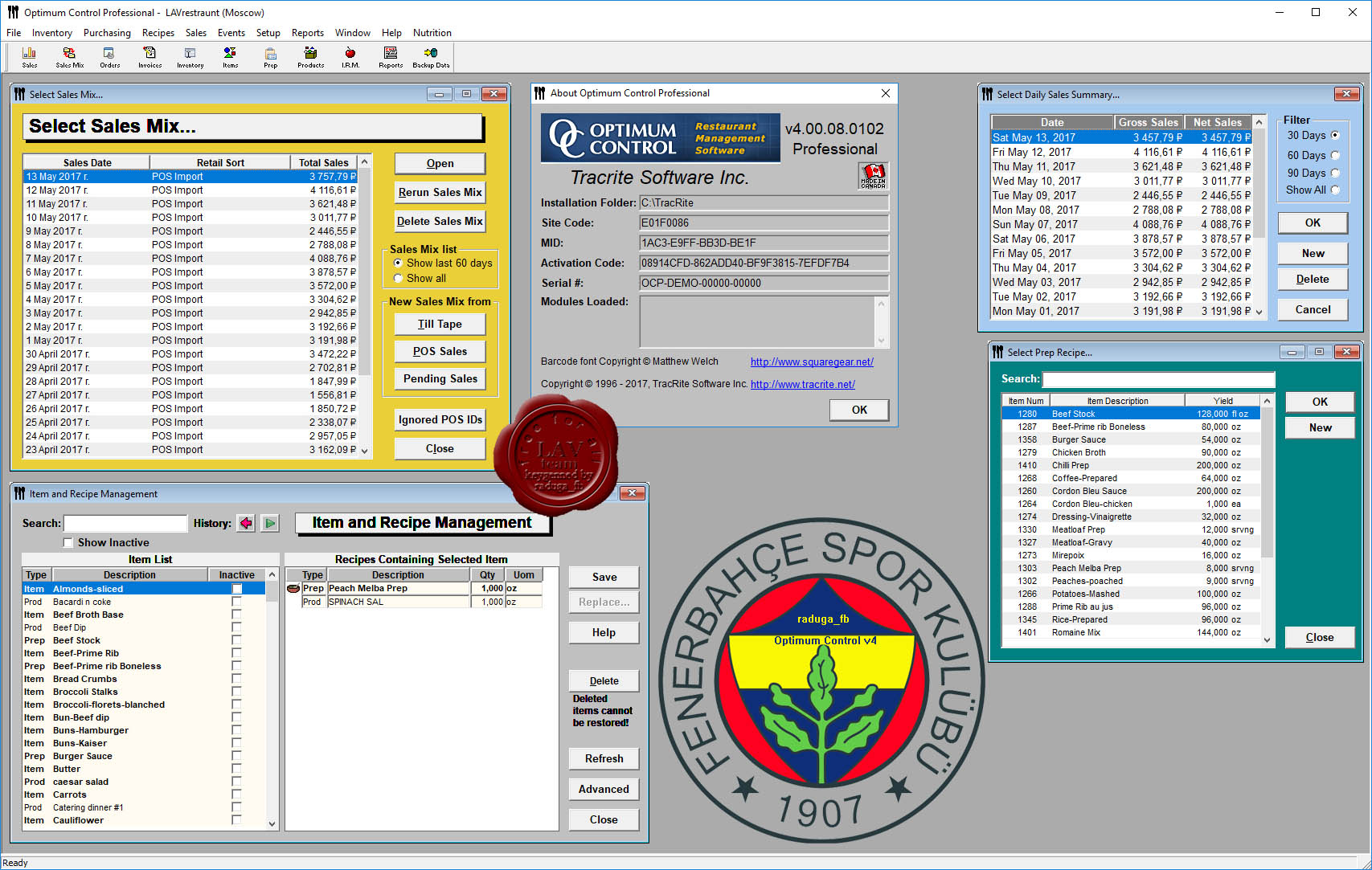
Task: Choose the 60 Days filter
Action: pyautogui.click(x=1335, y=155)
